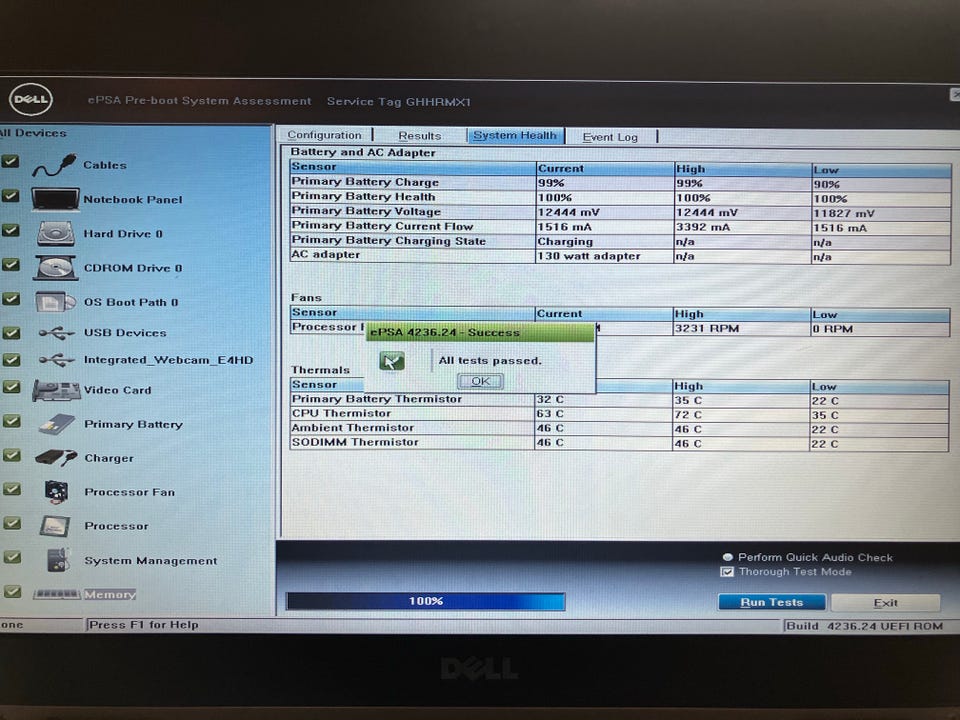The width and height of the screenshot is (960, 720).
Task: Select the USB Devices icon
Action: pyautogui.click(x=56, y=333)
